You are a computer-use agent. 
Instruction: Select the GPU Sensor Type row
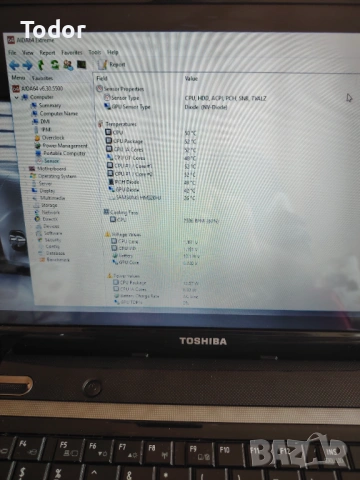(127, 107)
